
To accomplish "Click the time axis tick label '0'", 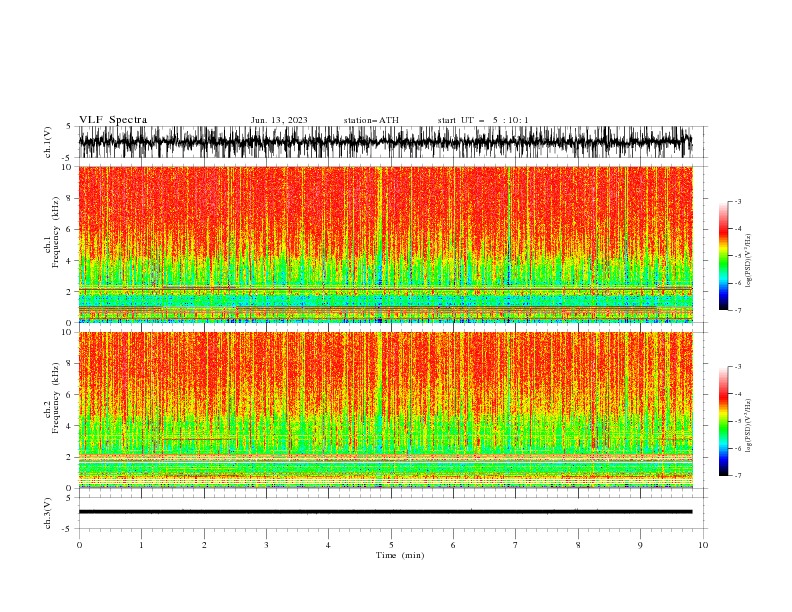I will click(79, 545).
